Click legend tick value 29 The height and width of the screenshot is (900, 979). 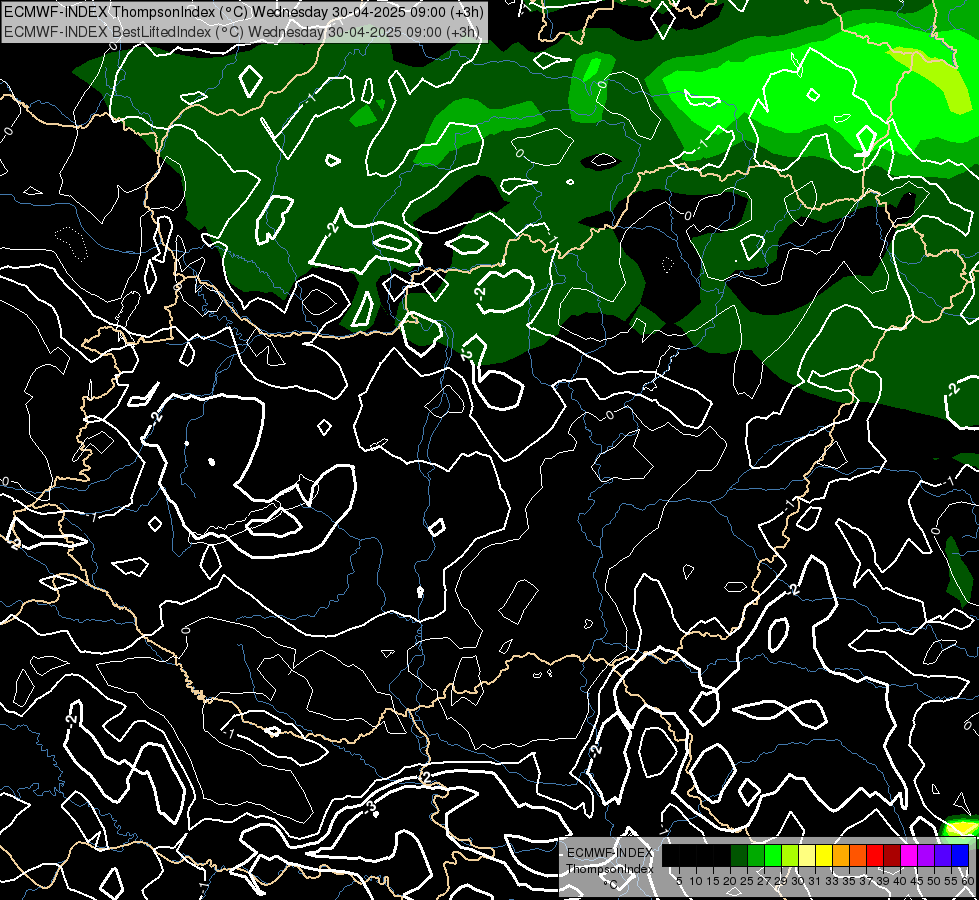click(x=782, y=881)
